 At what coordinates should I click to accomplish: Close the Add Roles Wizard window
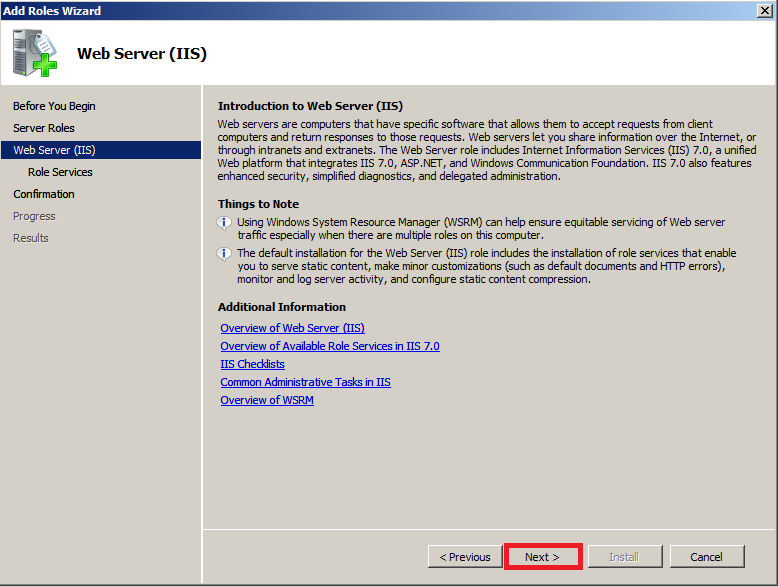pos(765,10)
